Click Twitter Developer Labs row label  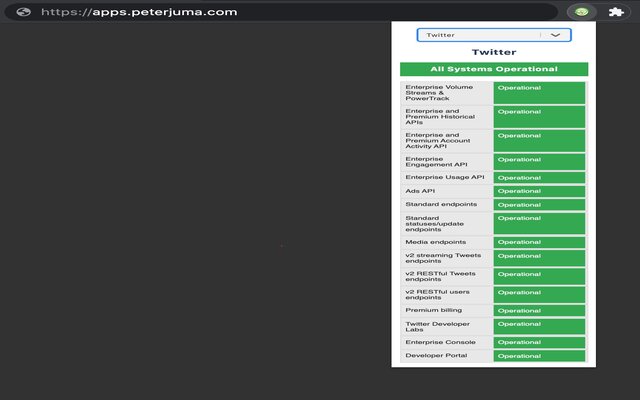pos(446,327)
